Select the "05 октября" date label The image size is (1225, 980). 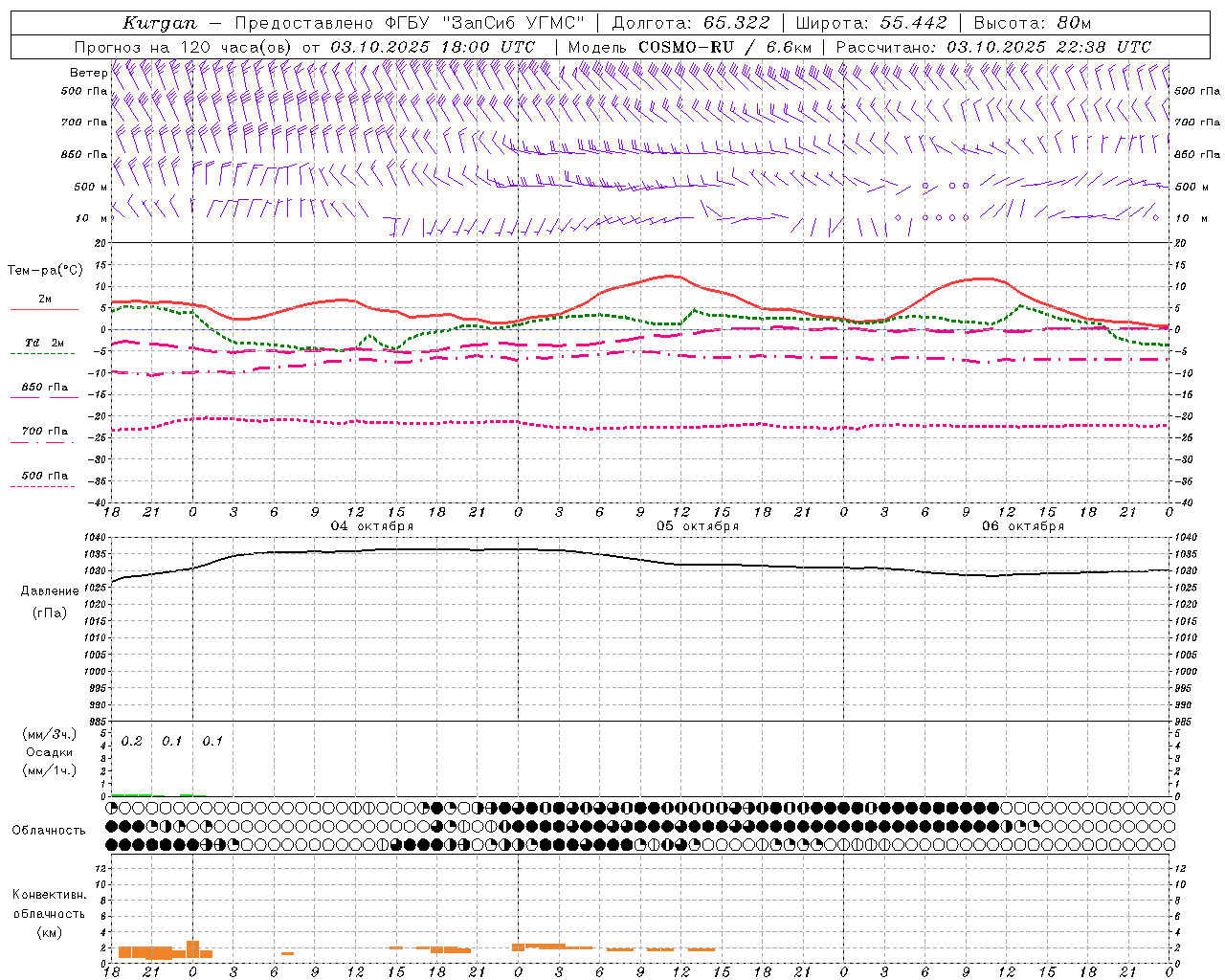coord(698,526)
